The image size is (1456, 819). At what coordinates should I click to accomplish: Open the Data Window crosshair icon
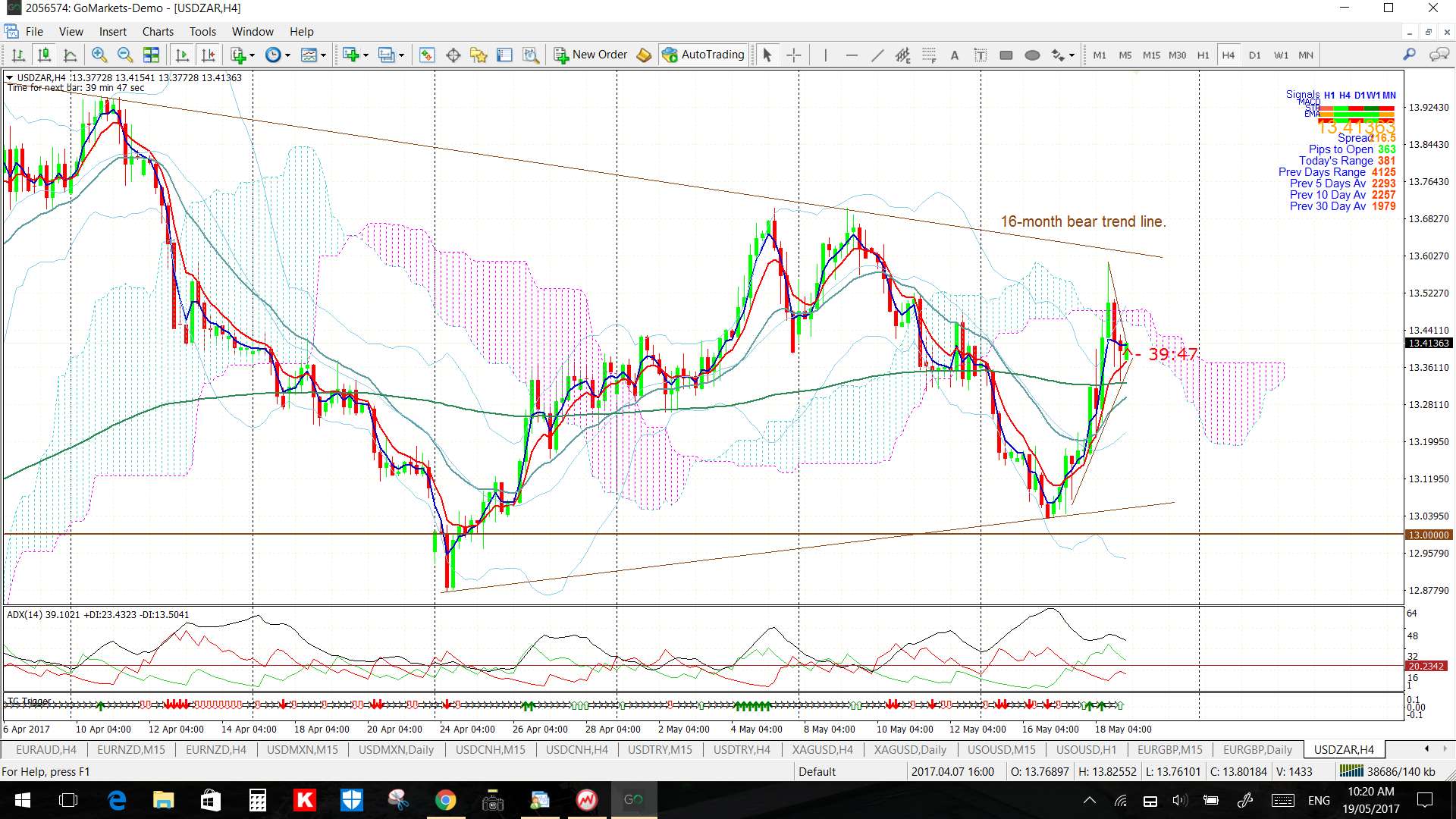(453, 55)
